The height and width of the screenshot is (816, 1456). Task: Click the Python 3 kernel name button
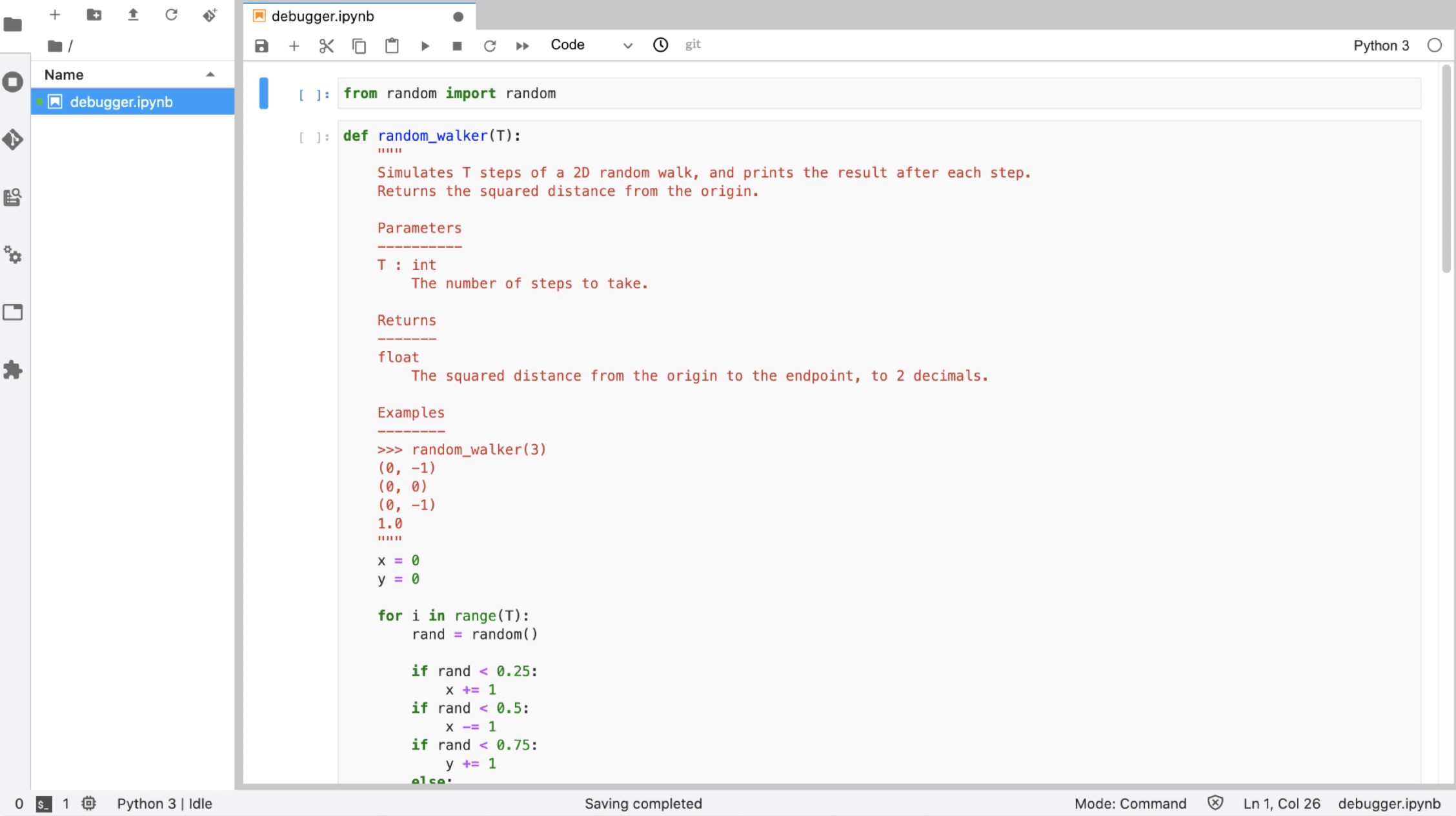(1380, 45)
